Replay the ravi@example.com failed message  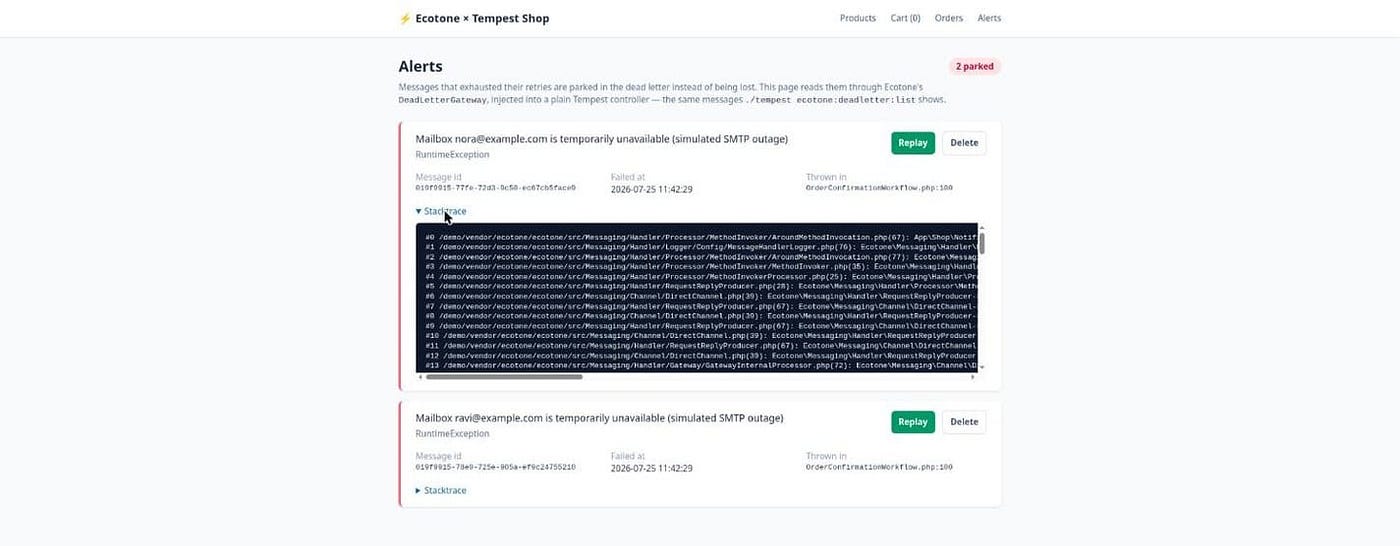(913, 422)
